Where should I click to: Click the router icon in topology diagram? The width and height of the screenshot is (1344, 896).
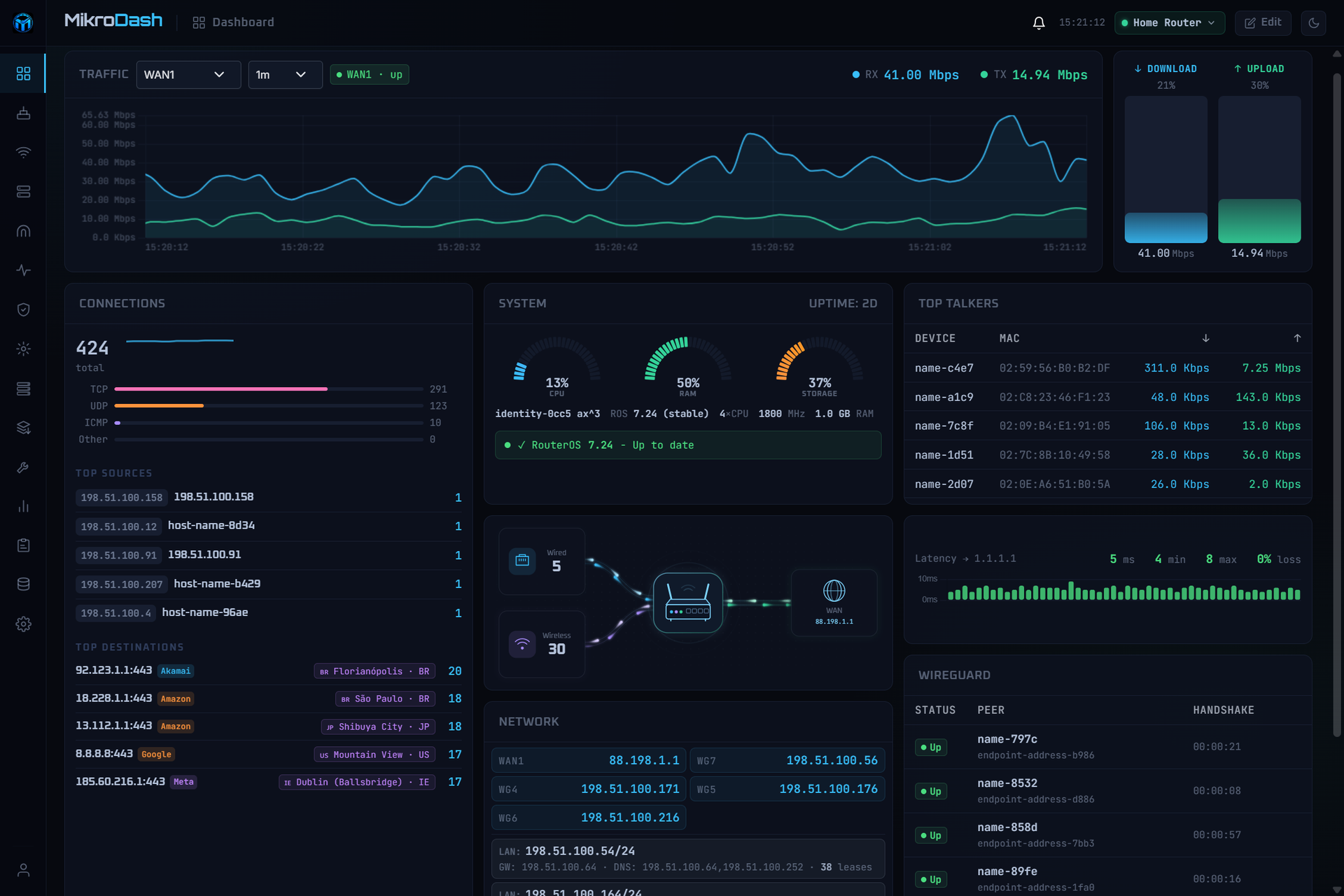(687, 603)
